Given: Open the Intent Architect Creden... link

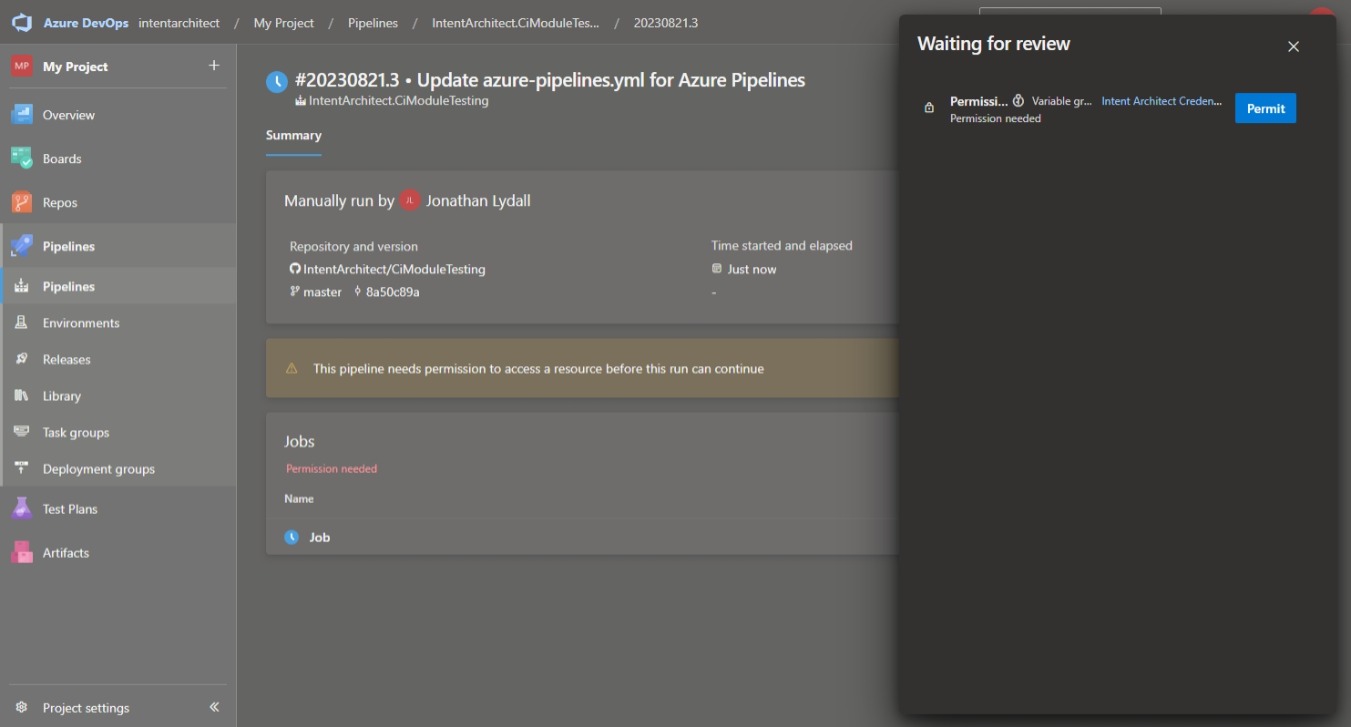Looking at the screenshot, I should point(1162,101).
